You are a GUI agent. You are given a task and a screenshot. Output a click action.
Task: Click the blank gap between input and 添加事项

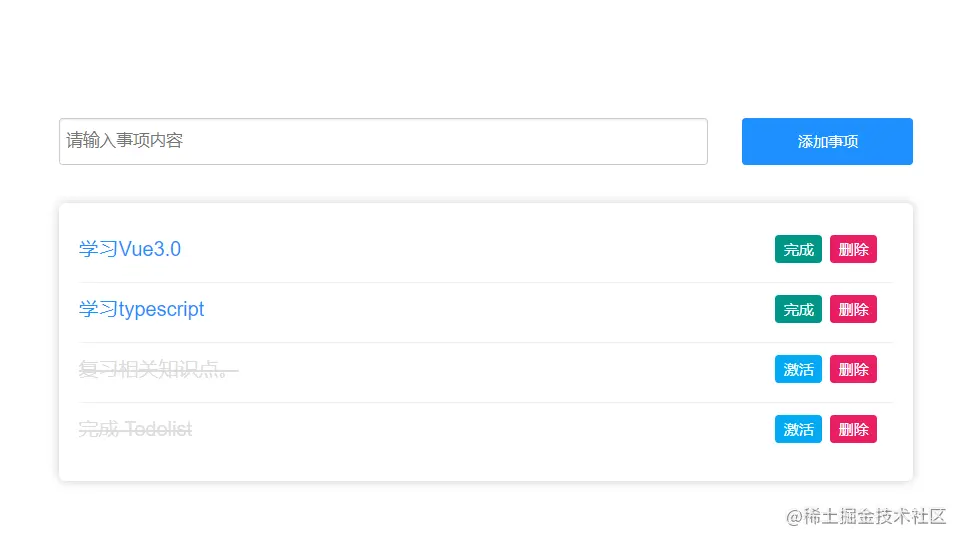tap(725, 141)
